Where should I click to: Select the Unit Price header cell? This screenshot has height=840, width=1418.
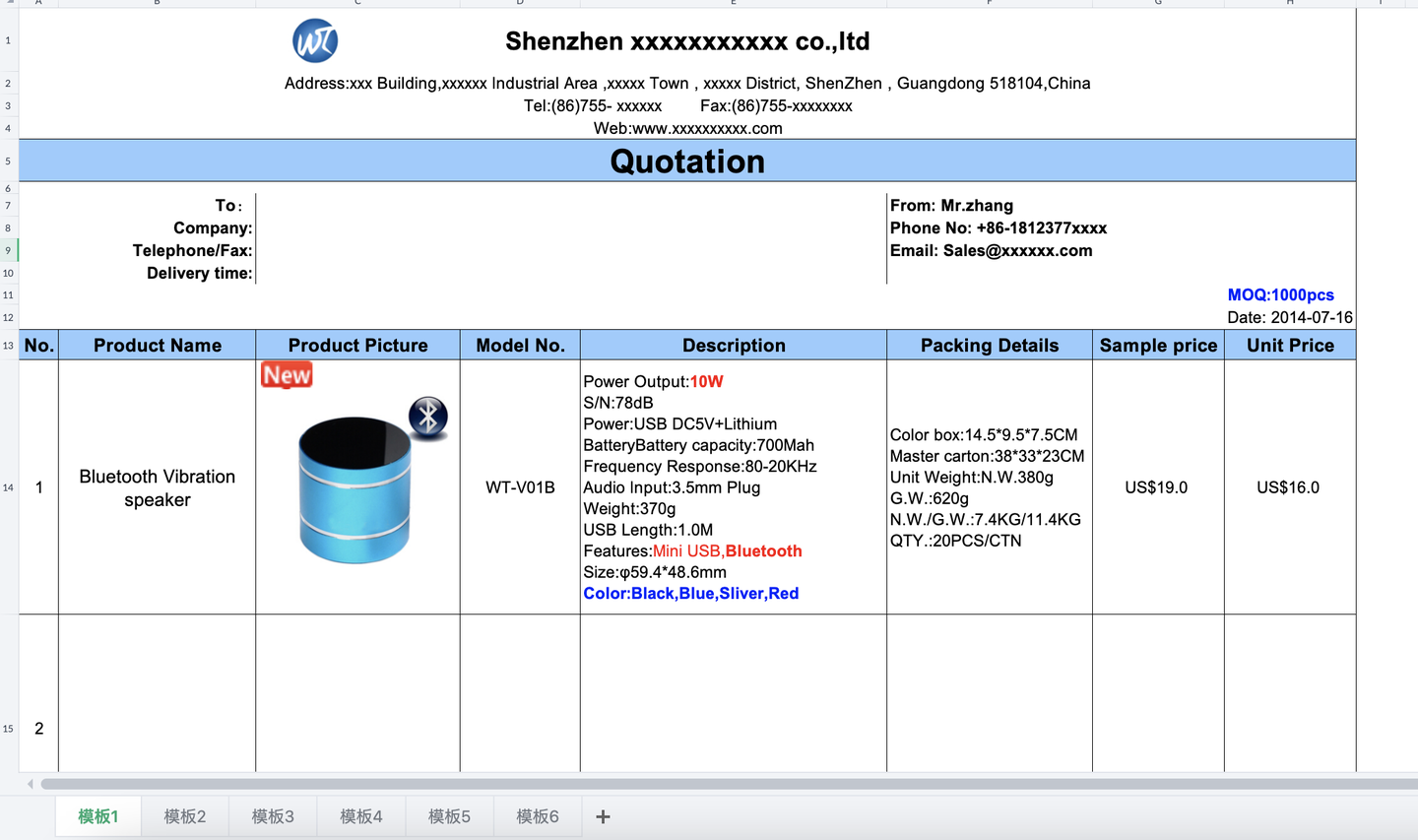(1290, 345)
